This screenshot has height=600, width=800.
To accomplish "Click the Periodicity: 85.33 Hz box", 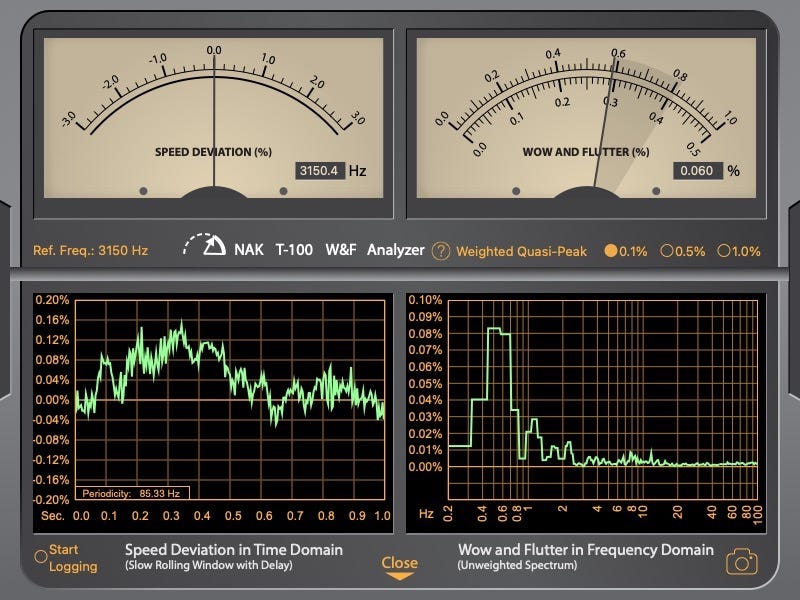I will [133, 493].
